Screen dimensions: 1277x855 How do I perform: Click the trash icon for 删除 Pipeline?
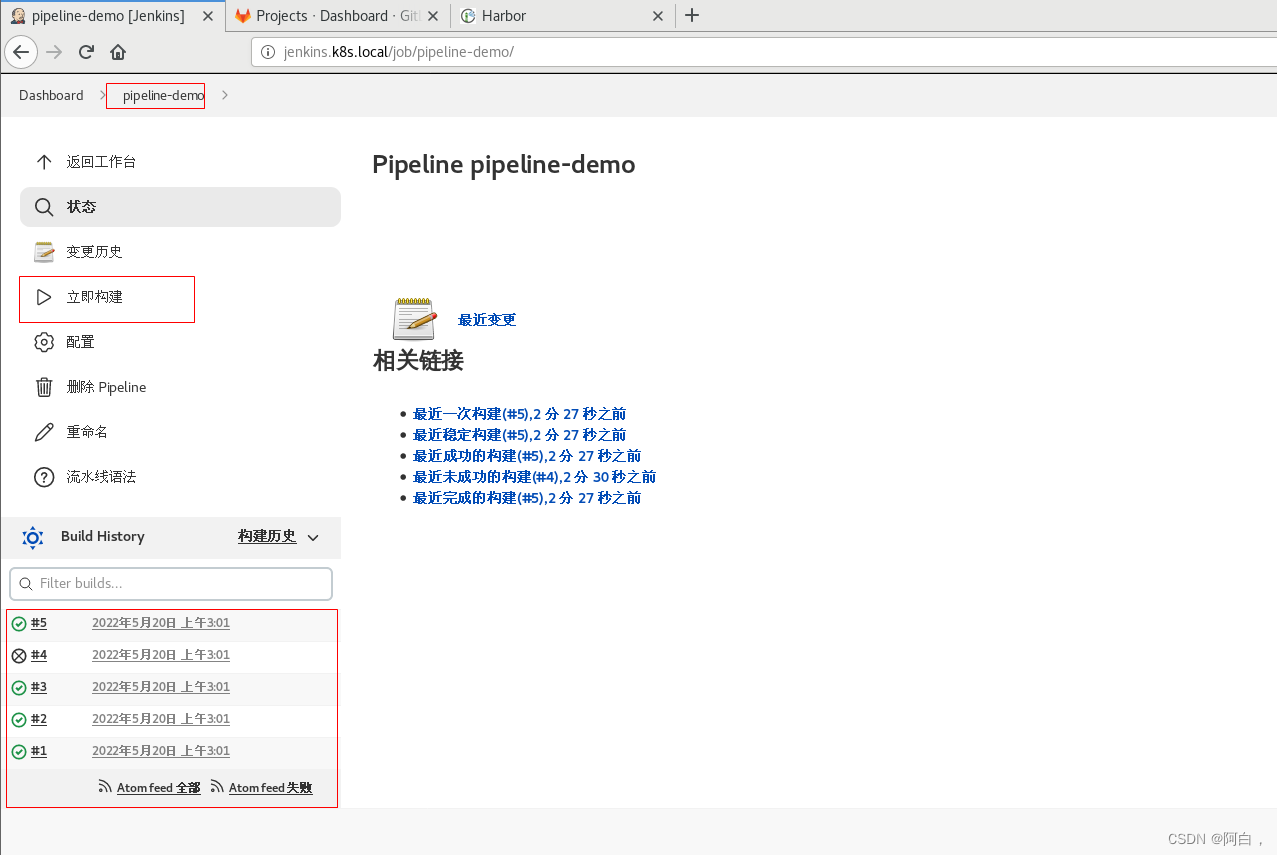point(44,387)
